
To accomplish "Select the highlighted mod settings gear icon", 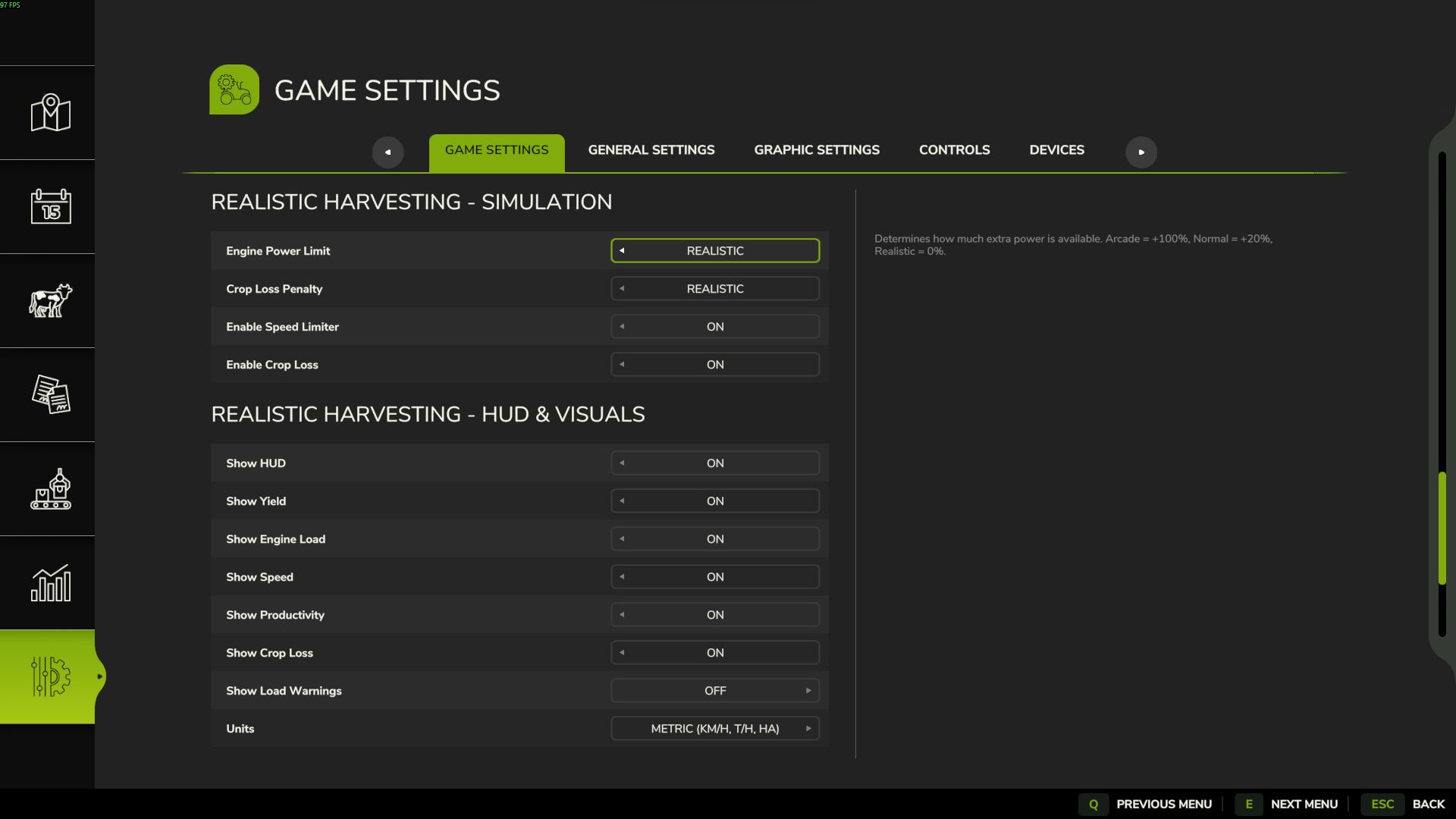I will click(48, 677).
